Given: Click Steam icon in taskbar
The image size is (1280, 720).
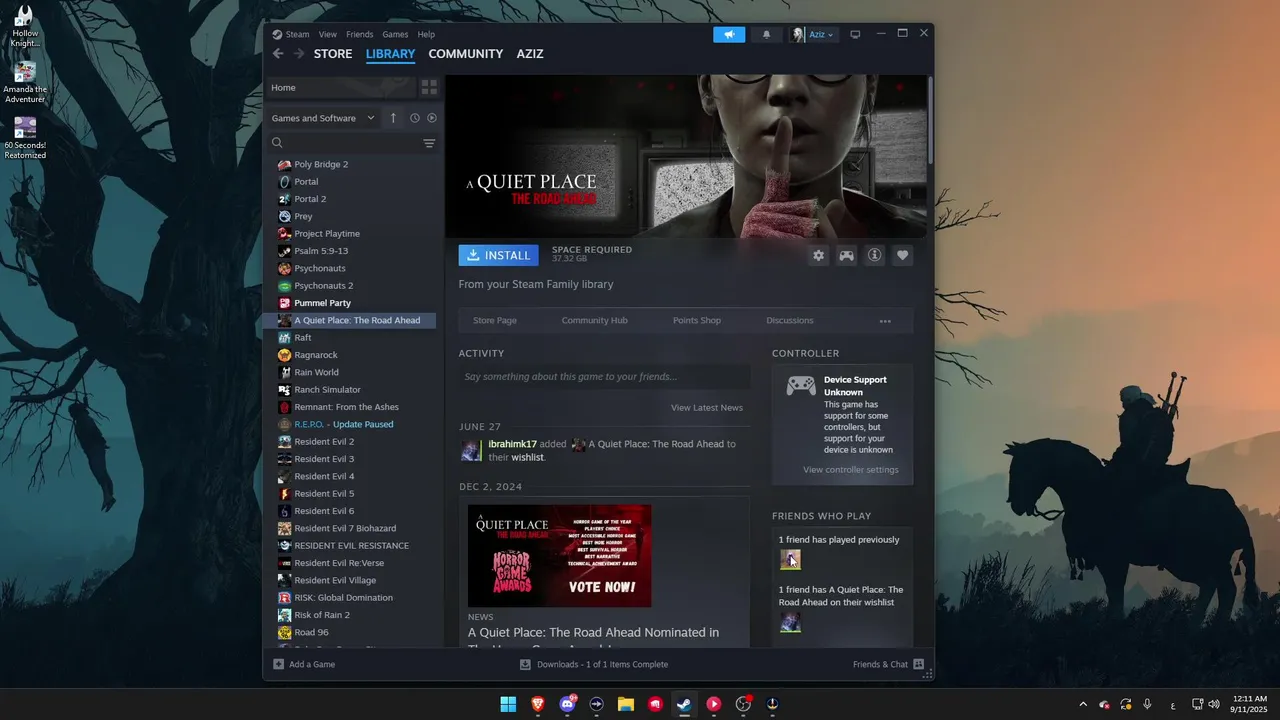Looking at the screenshot, I should click(684, 704).
